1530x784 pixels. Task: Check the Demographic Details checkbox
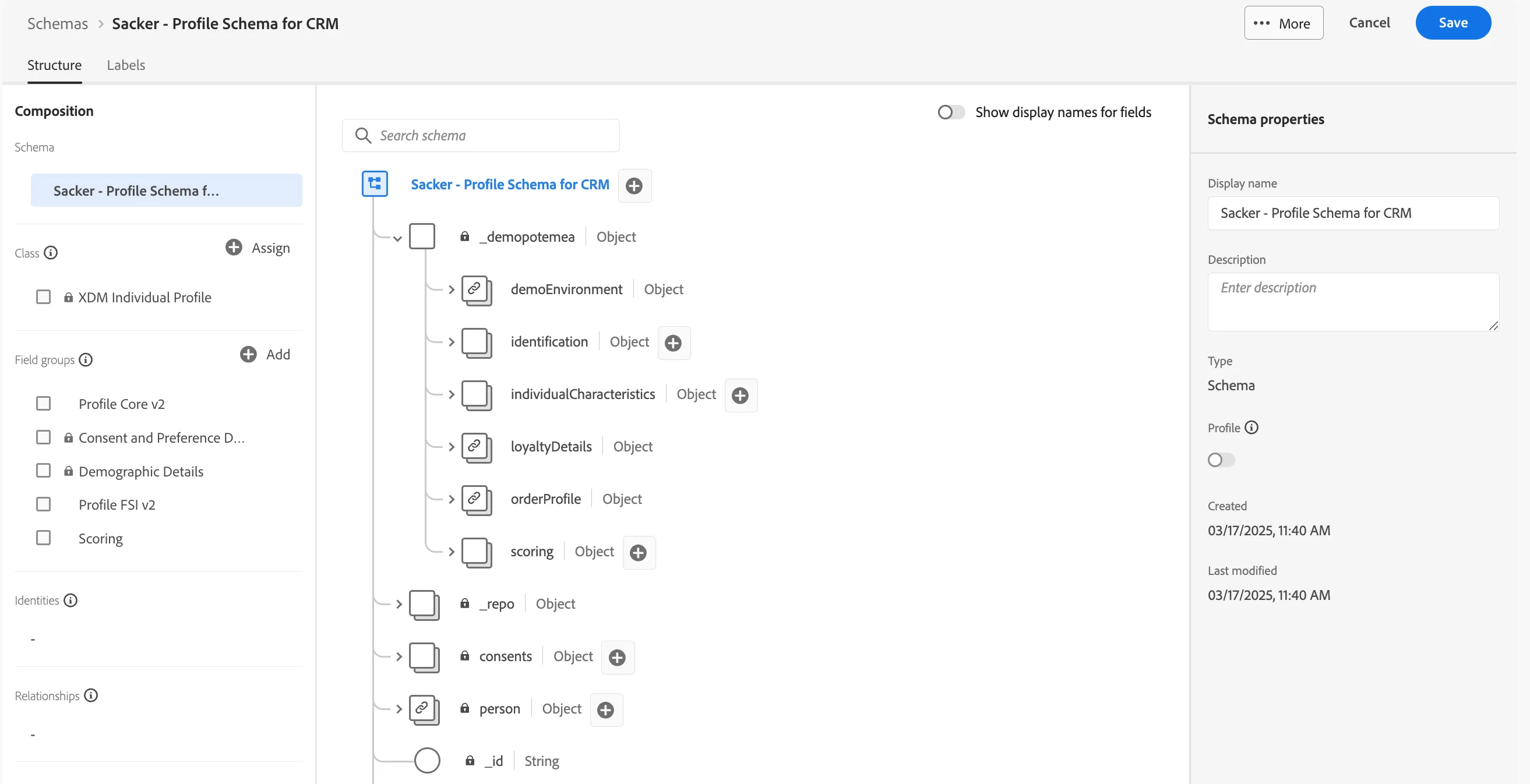[x=43, y=471]
